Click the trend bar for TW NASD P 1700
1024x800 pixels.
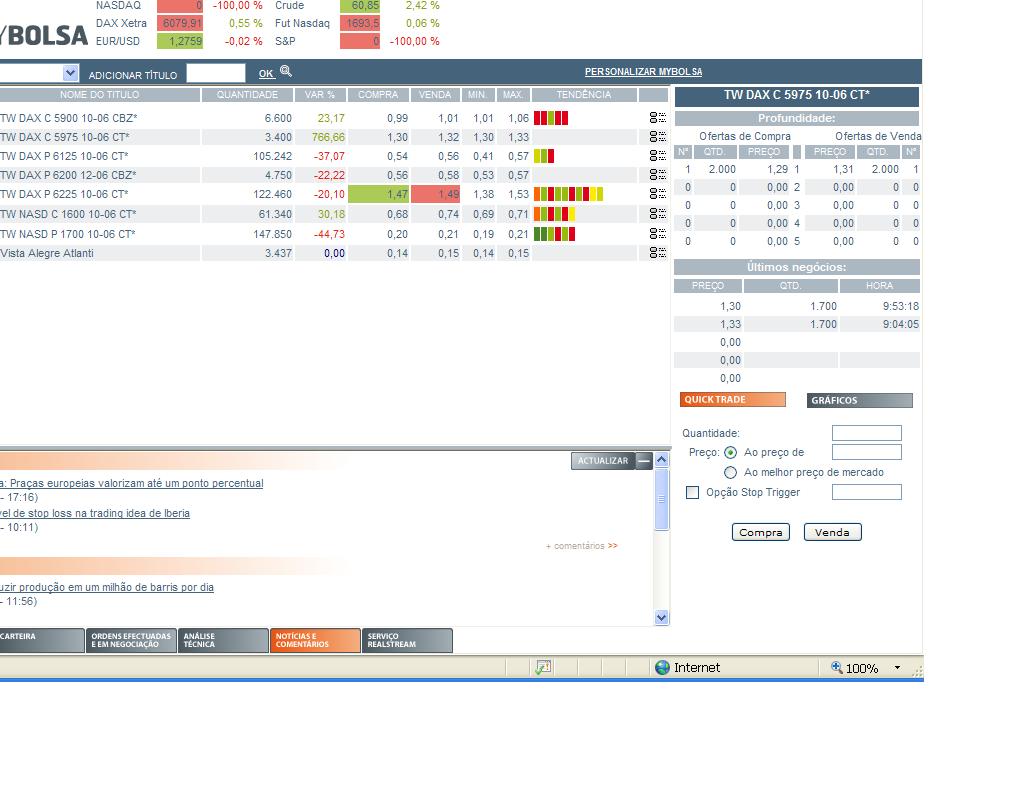[x=554, y=234]
